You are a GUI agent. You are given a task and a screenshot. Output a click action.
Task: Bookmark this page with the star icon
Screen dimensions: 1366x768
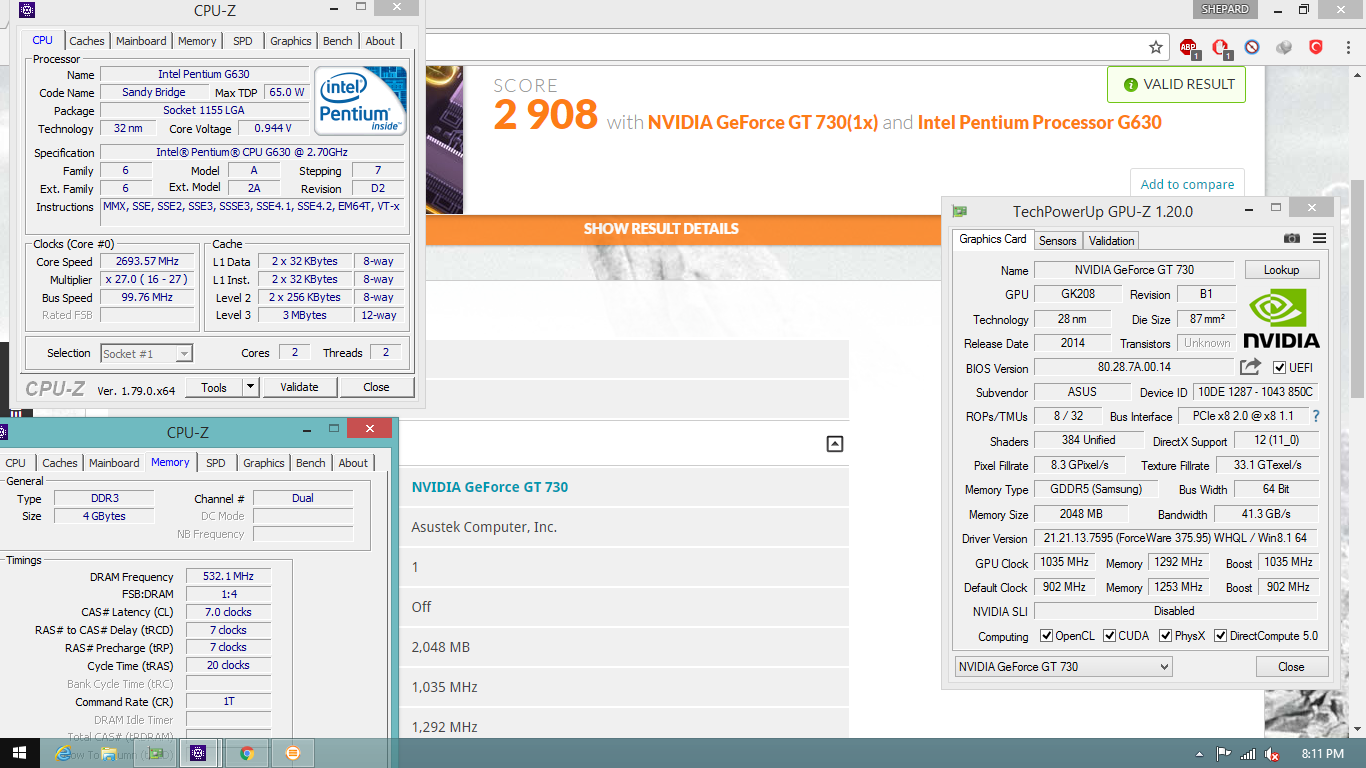[1156, 47]
